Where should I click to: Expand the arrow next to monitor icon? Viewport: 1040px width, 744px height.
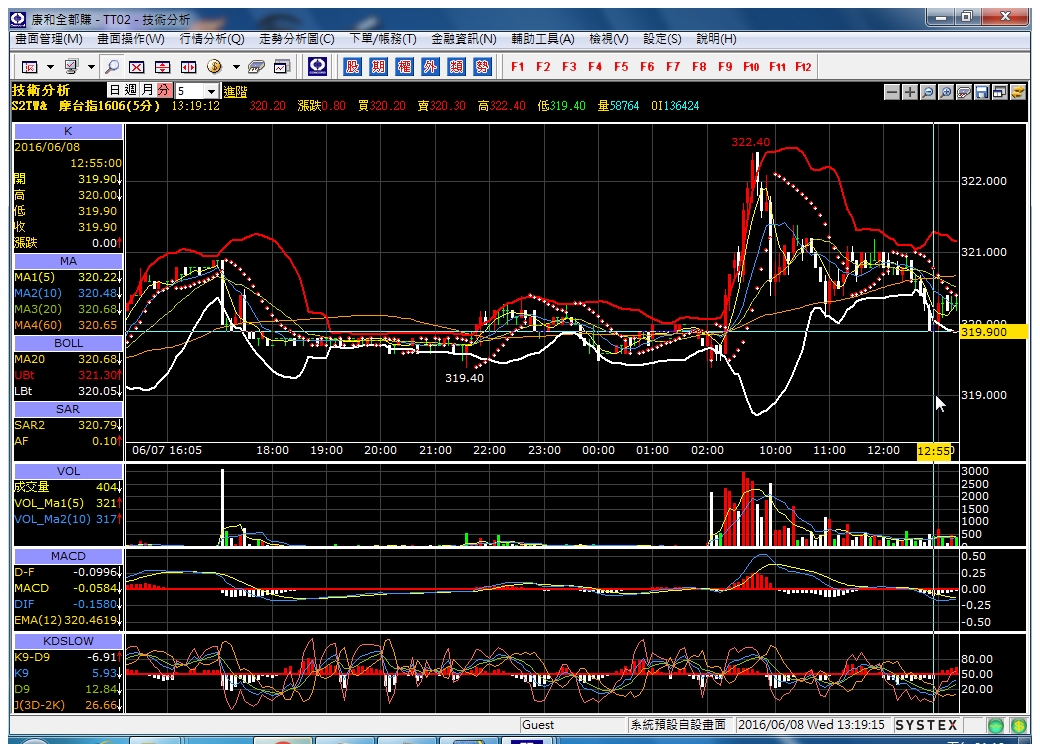[91, 67]
